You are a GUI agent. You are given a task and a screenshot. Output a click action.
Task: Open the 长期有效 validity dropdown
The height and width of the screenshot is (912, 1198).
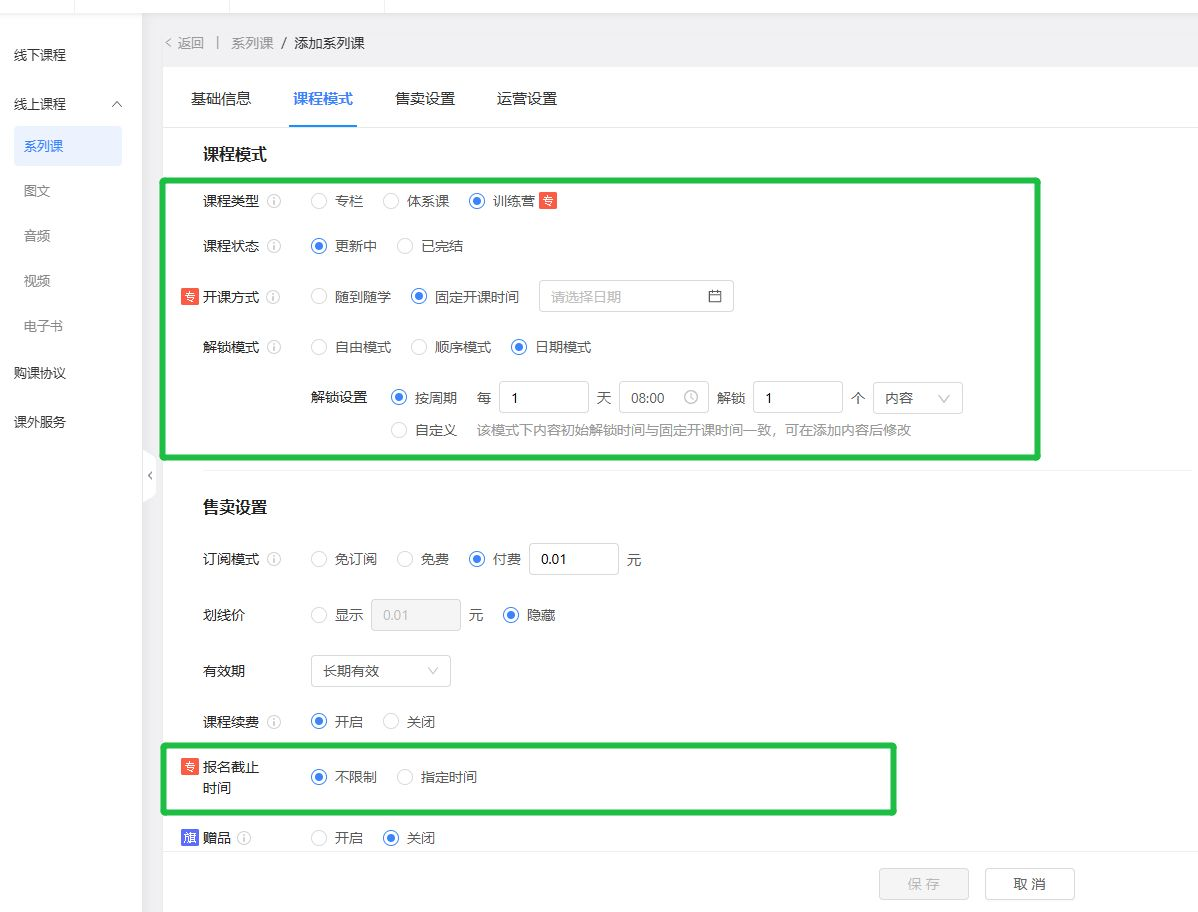point(380,671)
